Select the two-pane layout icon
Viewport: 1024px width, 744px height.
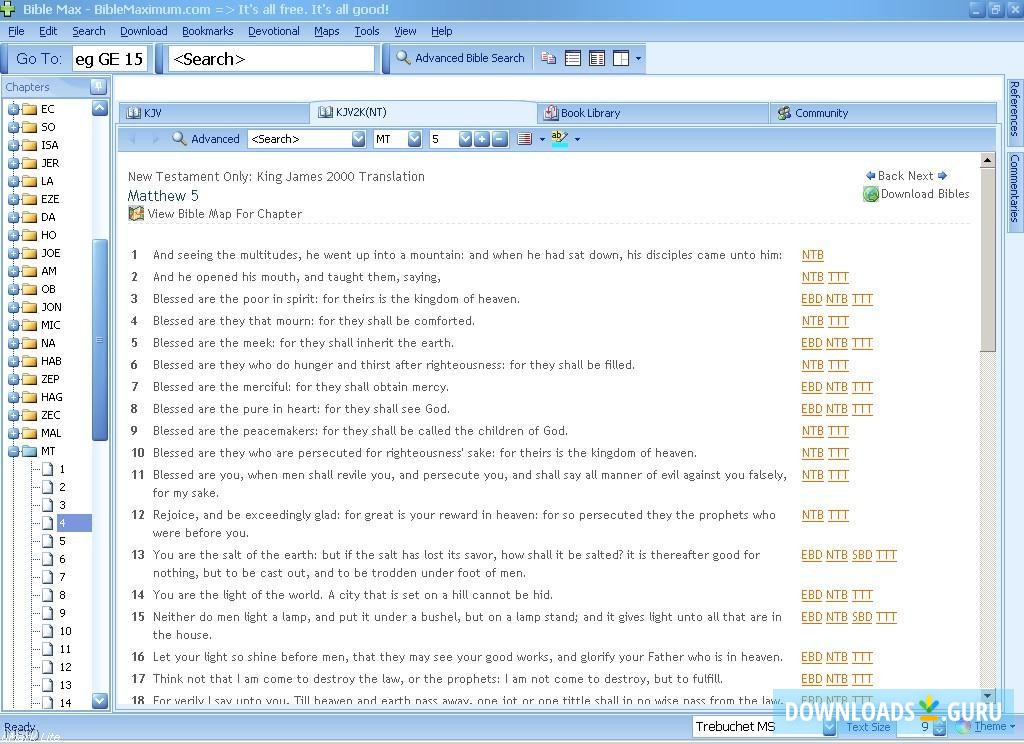(x=597, y=58)
